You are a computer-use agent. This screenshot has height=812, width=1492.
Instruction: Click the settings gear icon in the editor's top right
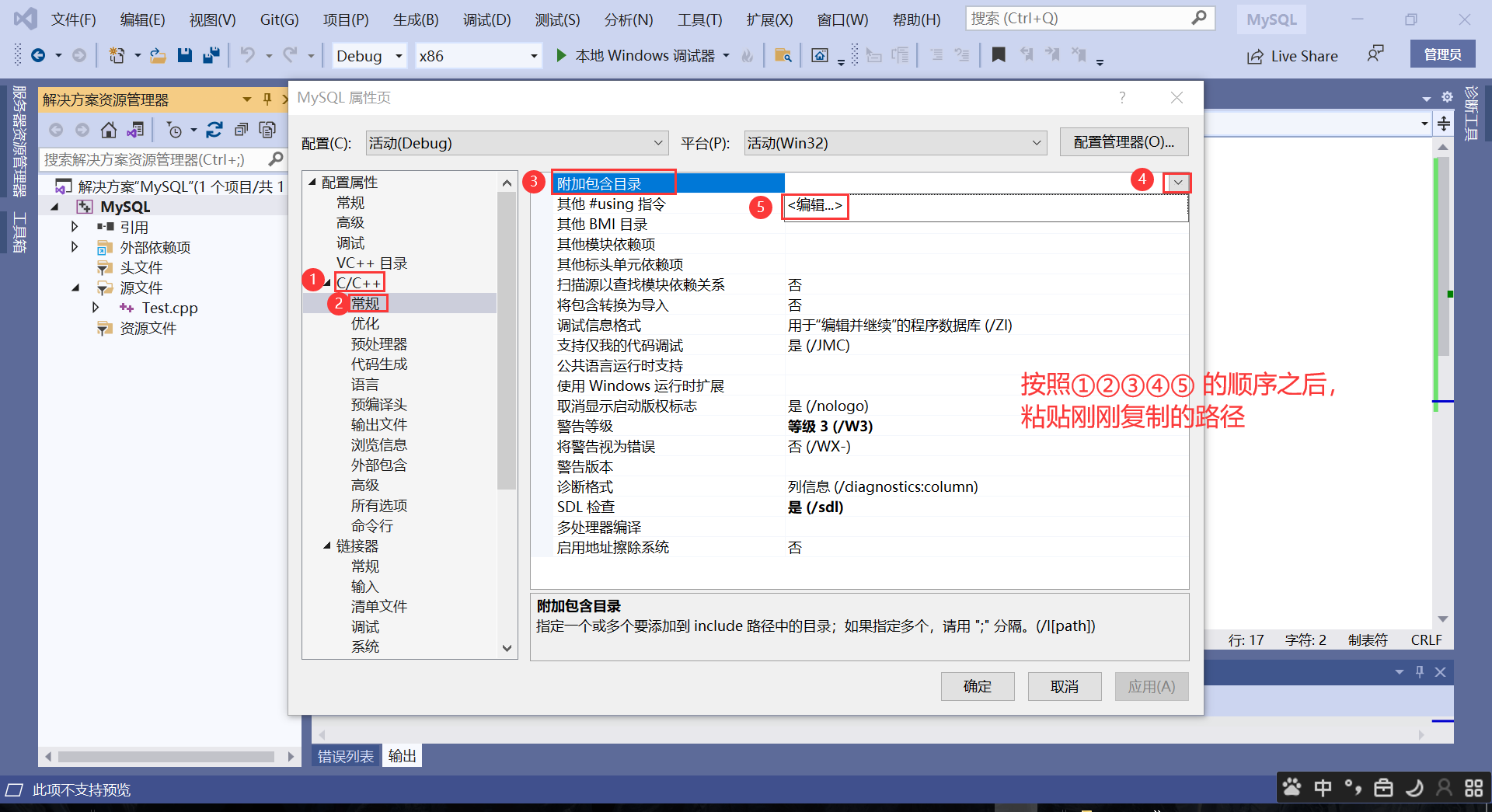1447,97
